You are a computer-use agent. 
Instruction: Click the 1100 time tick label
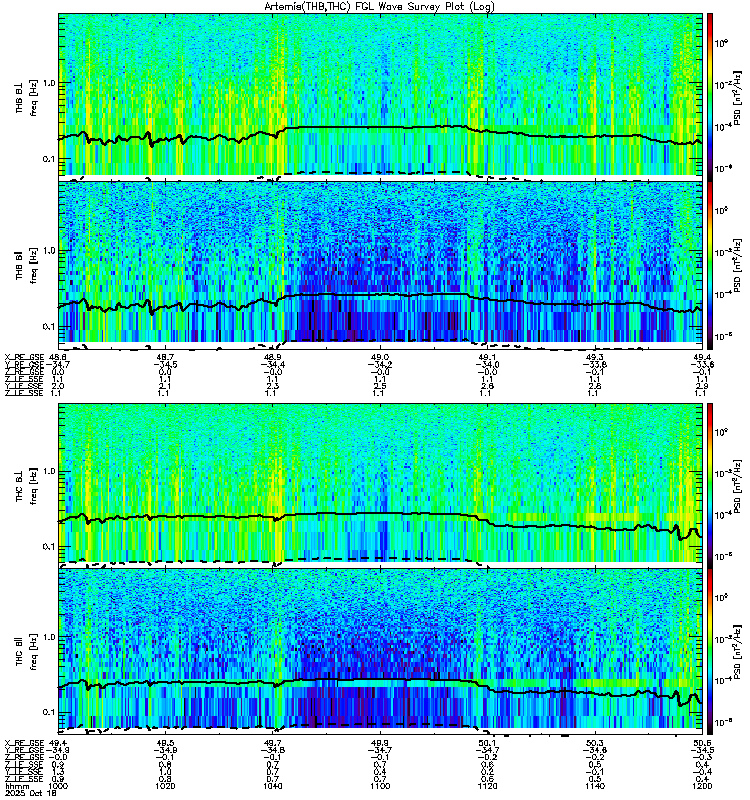[380, 786]
